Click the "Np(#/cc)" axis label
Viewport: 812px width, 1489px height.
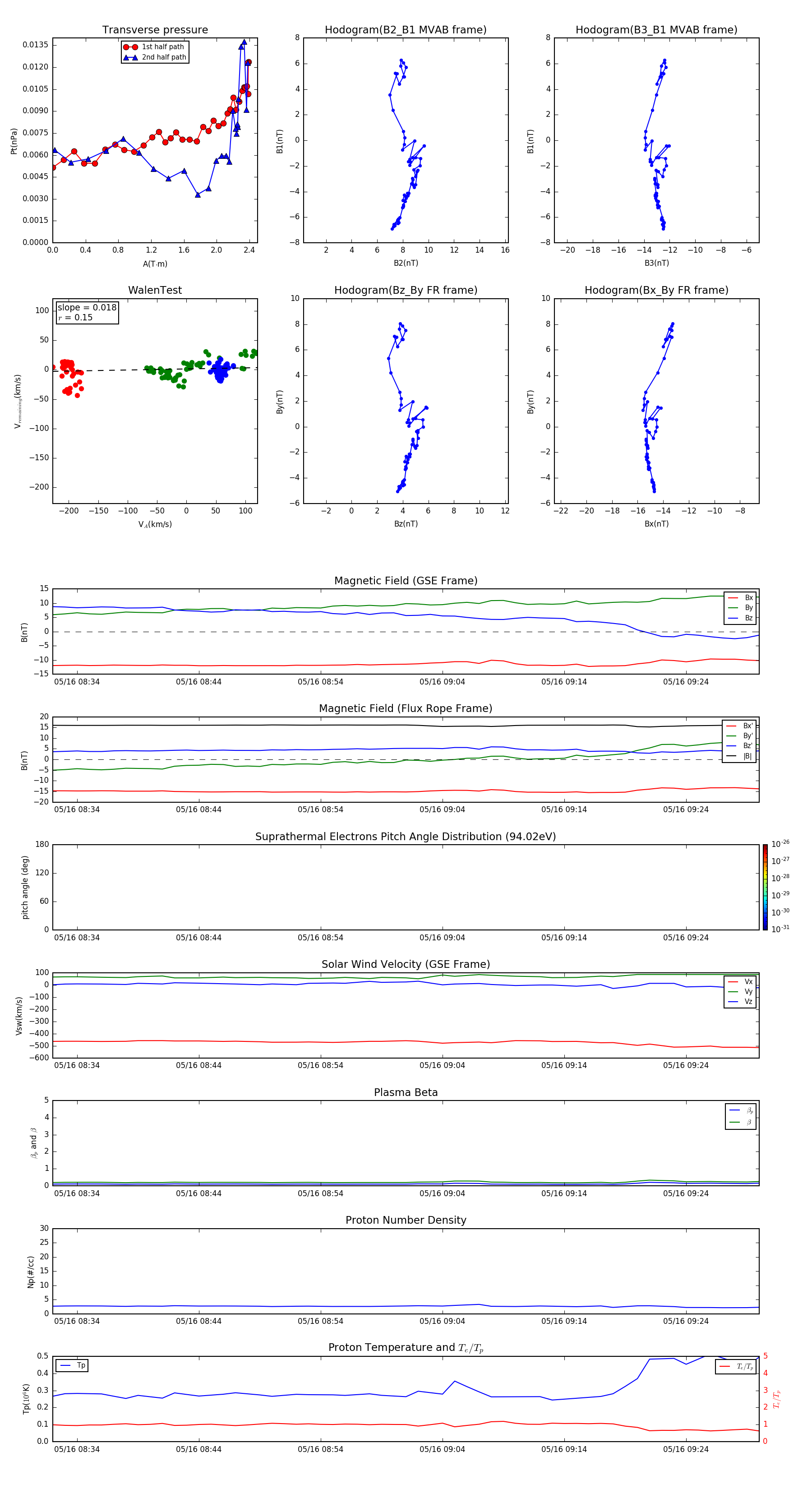point(31,1272)
